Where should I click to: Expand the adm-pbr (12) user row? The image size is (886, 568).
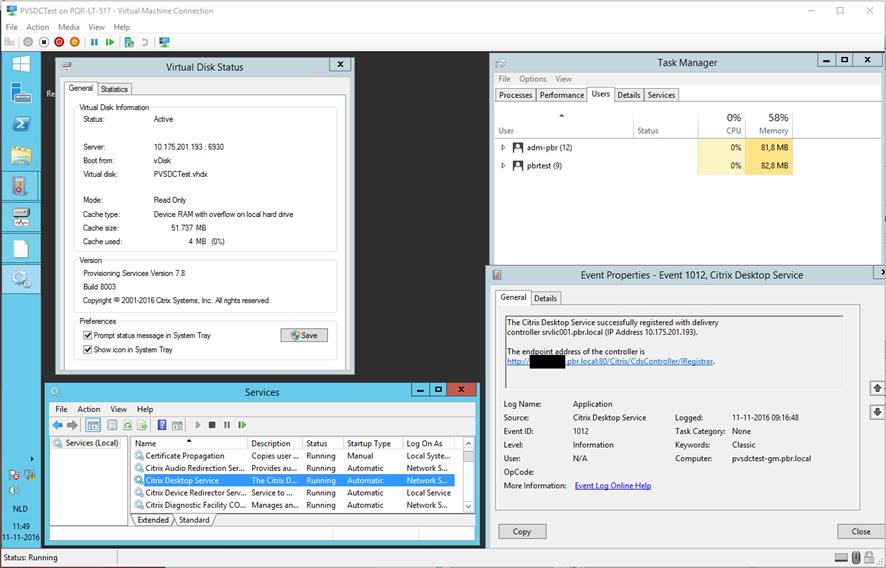click(x=503, y=148)
